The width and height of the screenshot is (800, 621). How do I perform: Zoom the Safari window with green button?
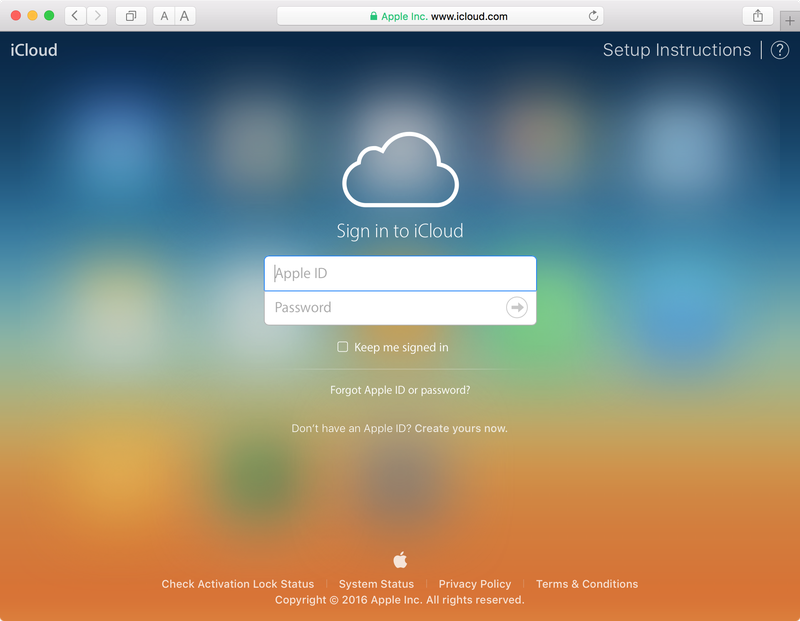[x=49, y=15]
